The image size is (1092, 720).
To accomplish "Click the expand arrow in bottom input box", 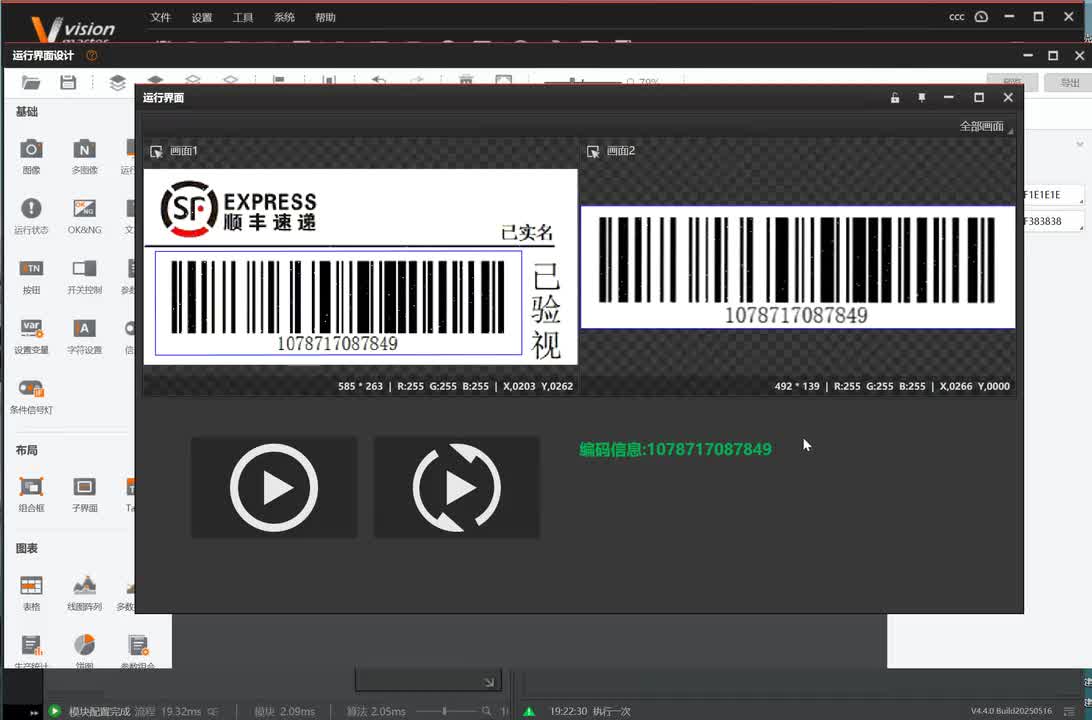I will 489,682.
